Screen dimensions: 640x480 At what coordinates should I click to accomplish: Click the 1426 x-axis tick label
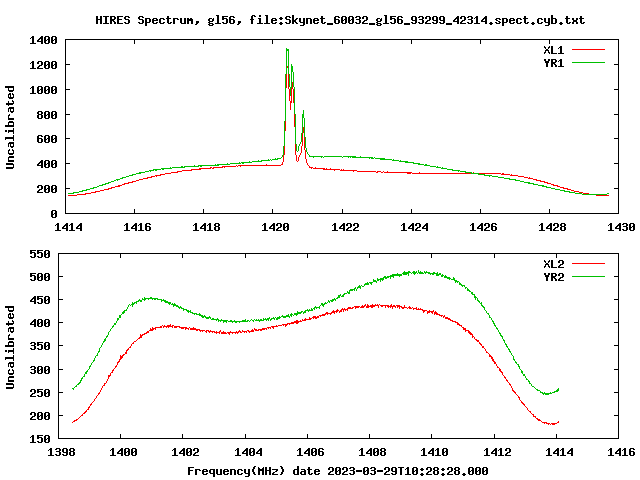pos(483,227)
